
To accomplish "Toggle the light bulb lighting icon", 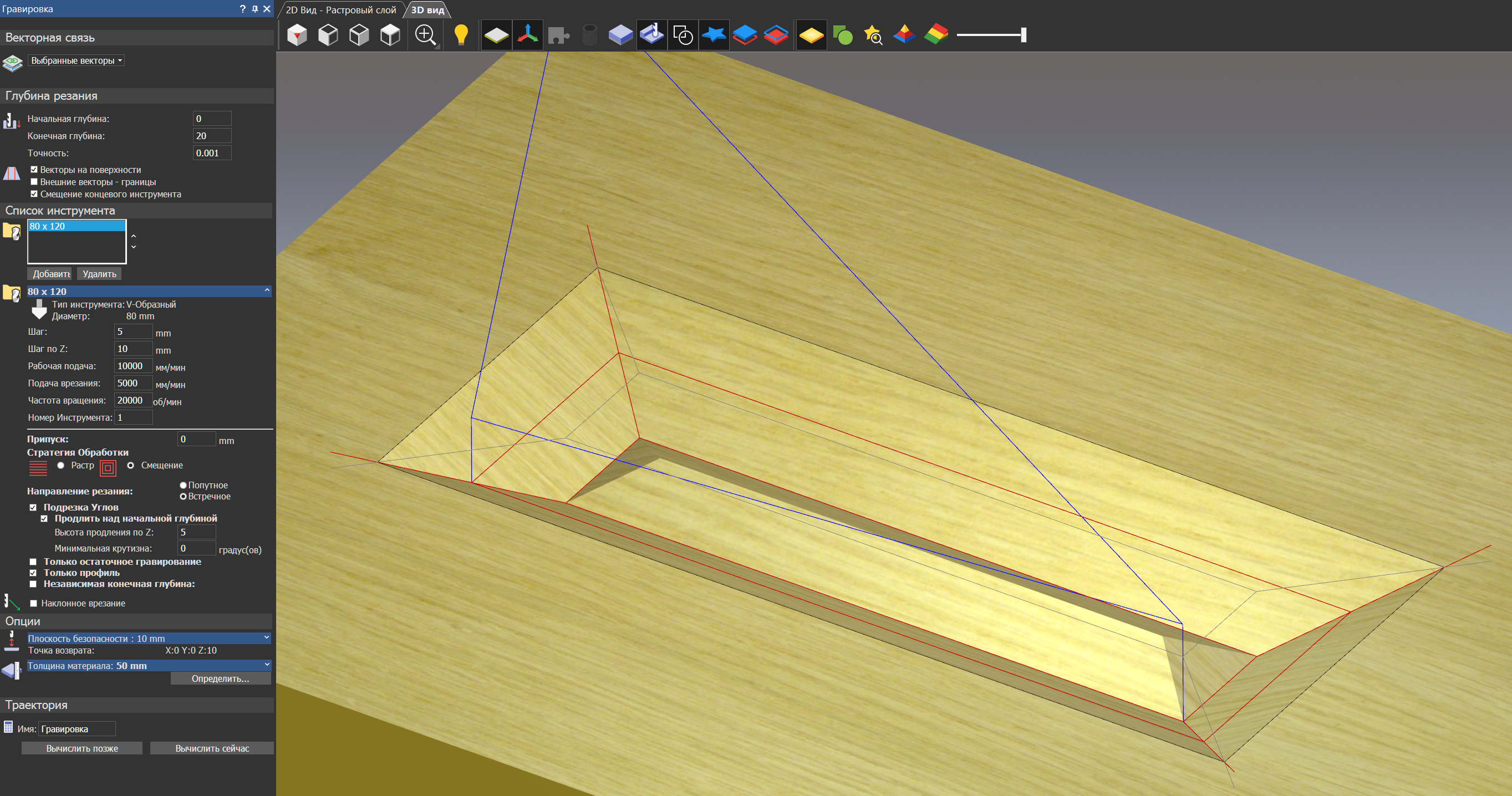I will tap(461, 34).
